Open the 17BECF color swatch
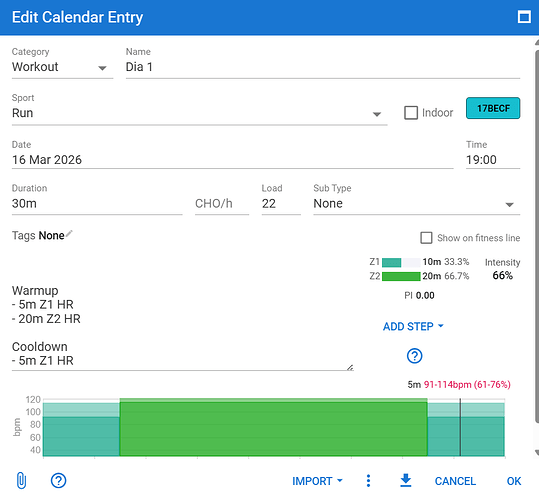 (x=493, y=108)
